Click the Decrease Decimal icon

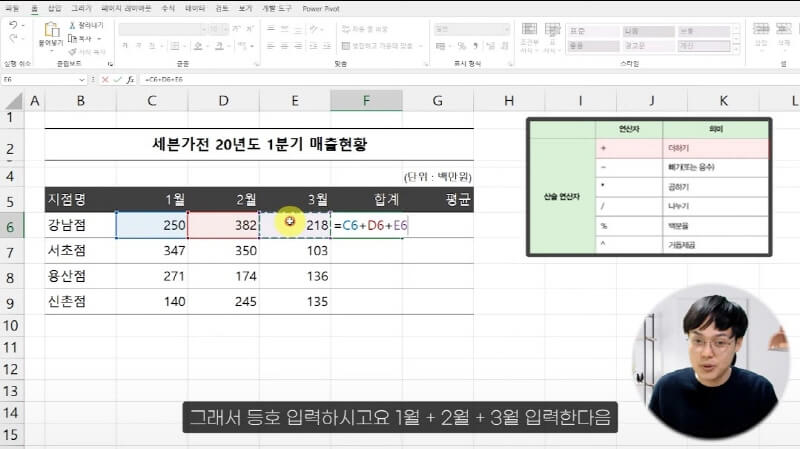(504, 46)
